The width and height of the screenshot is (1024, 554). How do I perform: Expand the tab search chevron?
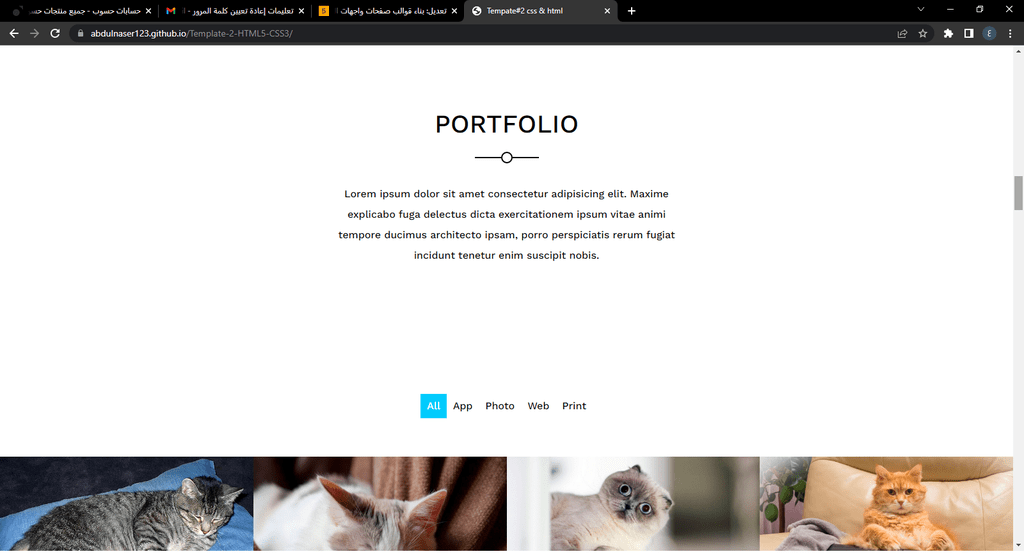921,10
